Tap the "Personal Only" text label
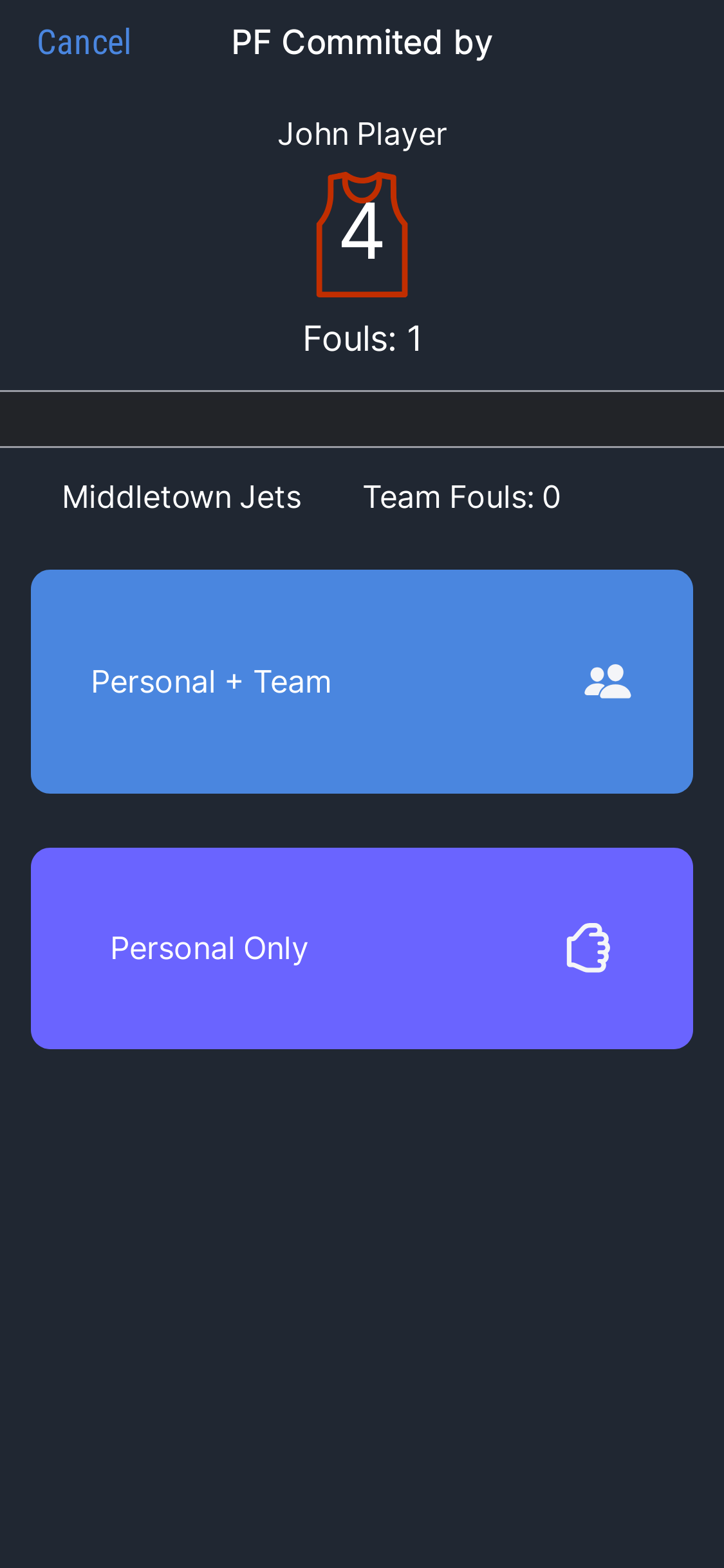Image resolution: width=724 pixels, height=1568 pixels. (209, 948)
